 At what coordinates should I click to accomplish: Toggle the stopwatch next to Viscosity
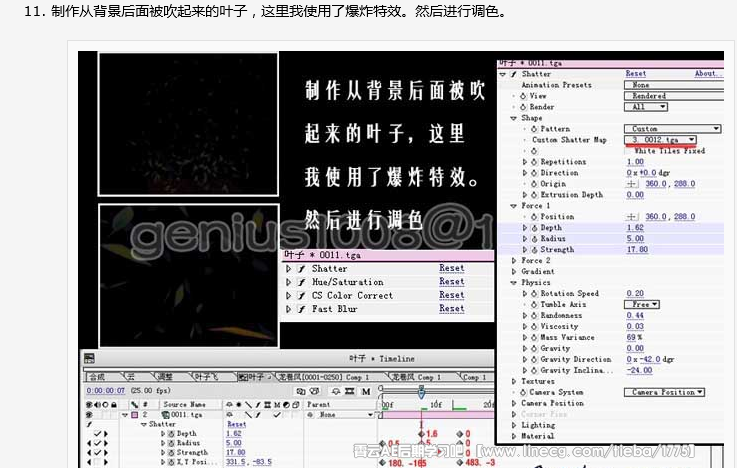click(x=534, y=326)
